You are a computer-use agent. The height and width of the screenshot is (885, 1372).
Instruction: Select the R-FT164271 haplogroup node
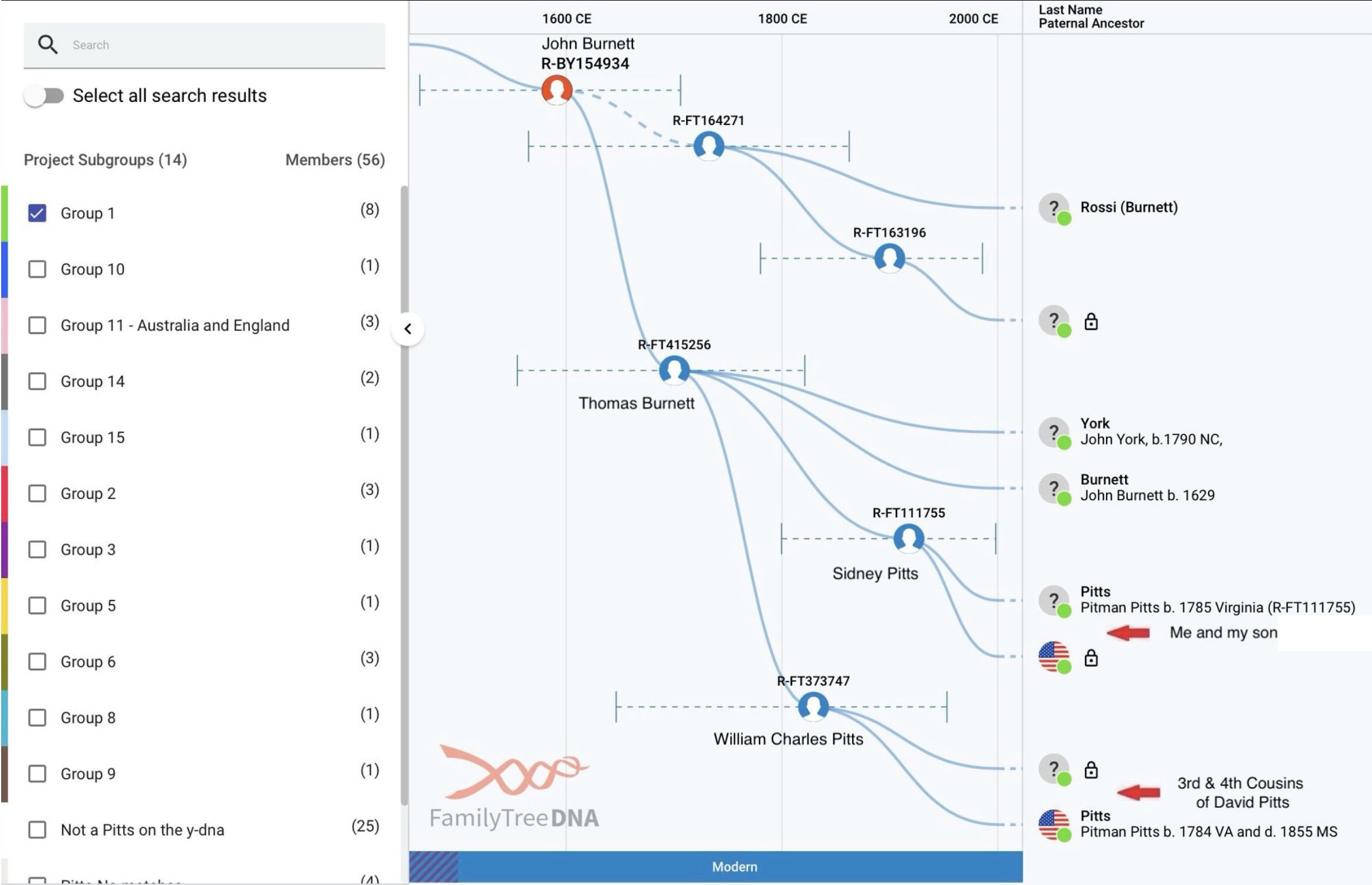point(708,146)
